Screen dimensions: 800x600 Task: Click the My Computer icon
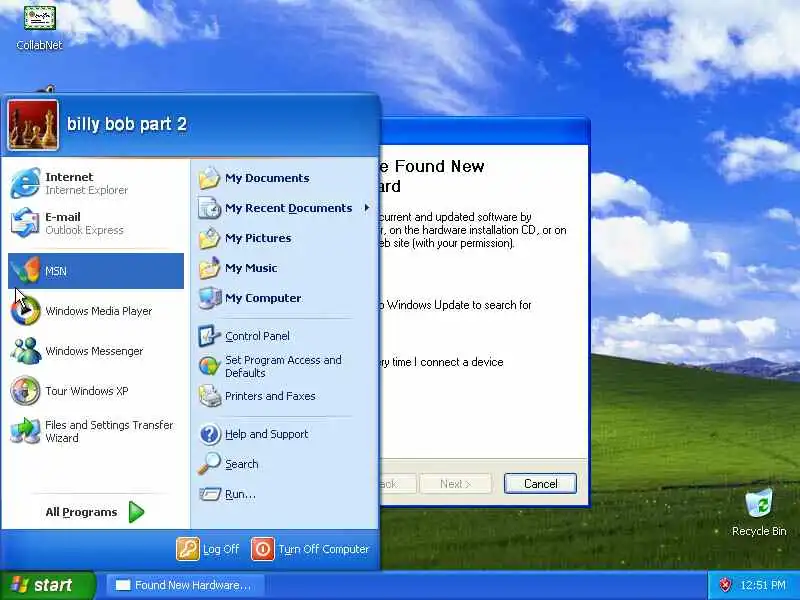(209, 298)
